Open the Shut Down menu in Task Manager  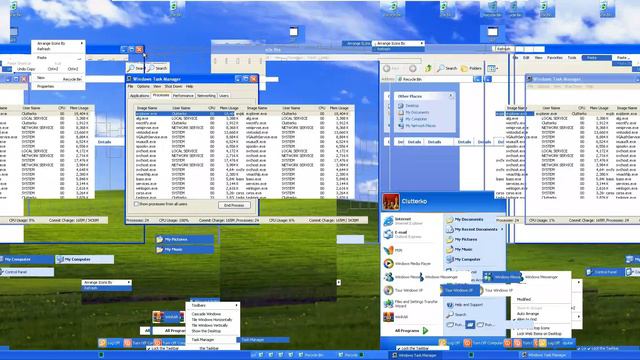click(173, 87)
